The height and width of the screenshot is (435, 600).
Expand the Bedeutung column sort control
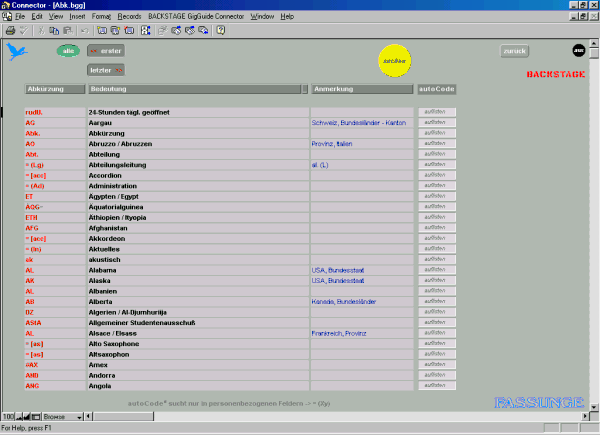304,89
